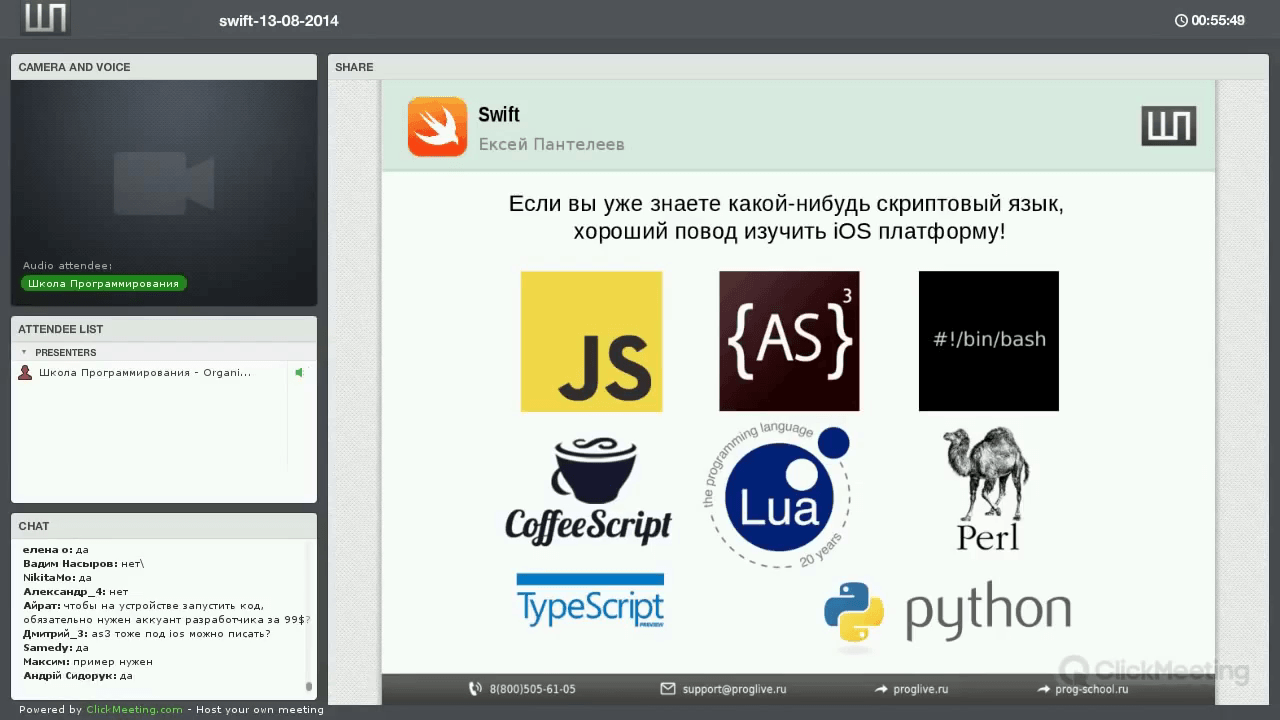Click the green Школа Программирования audio badge
This screenshot has height=720, width=1280.
click(x=103, y=283)
